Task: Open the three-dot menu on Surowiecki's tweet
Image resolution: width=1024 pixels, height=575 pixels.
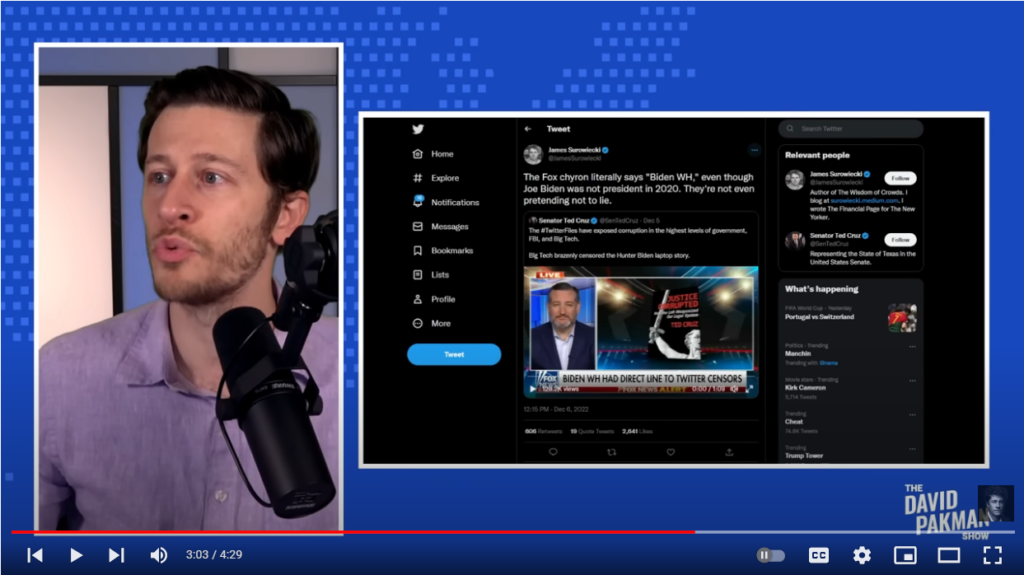Action: (x=754, y=151)
